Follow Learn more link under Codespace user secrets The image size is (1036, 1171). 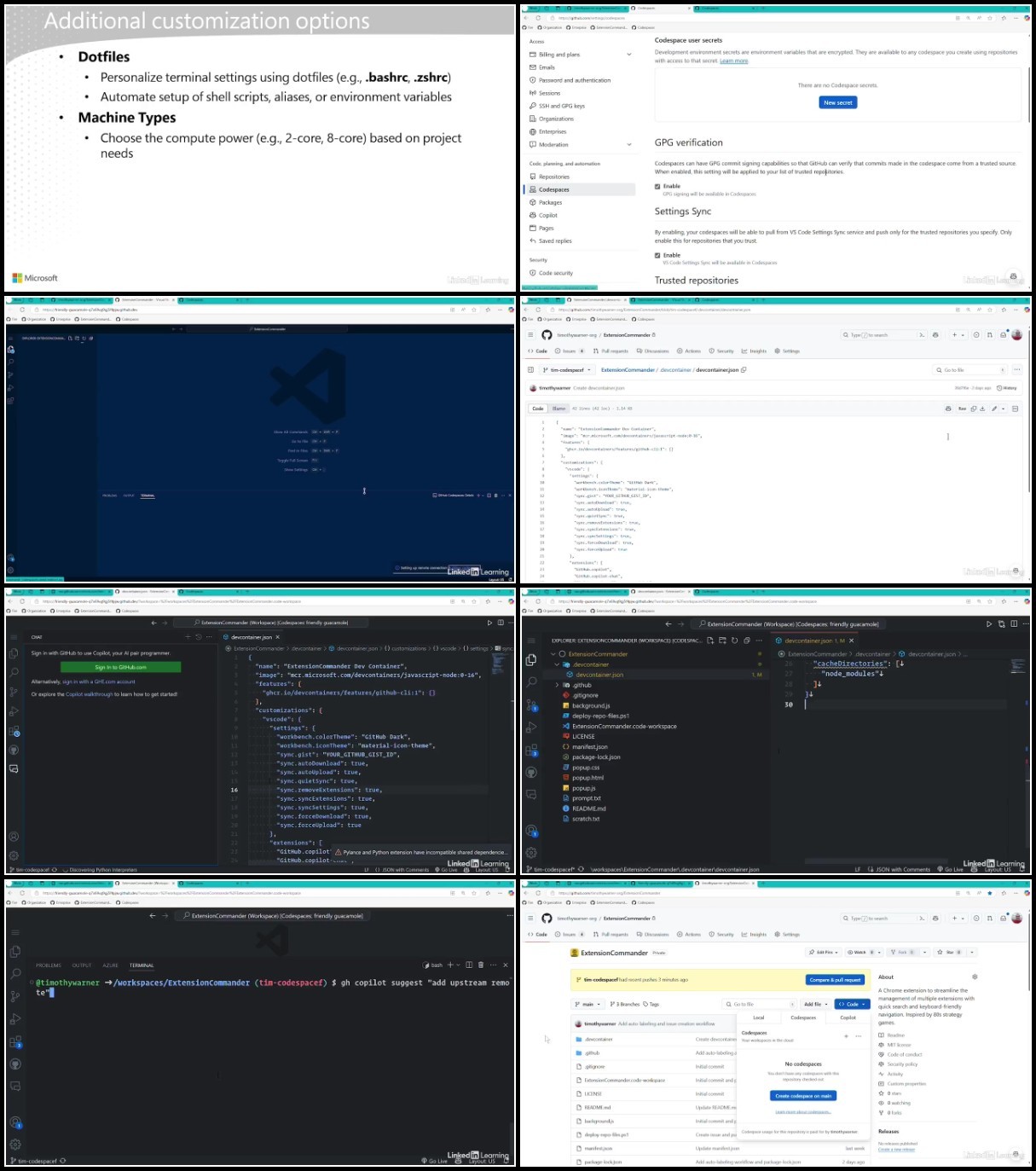(x=734, y=61)
